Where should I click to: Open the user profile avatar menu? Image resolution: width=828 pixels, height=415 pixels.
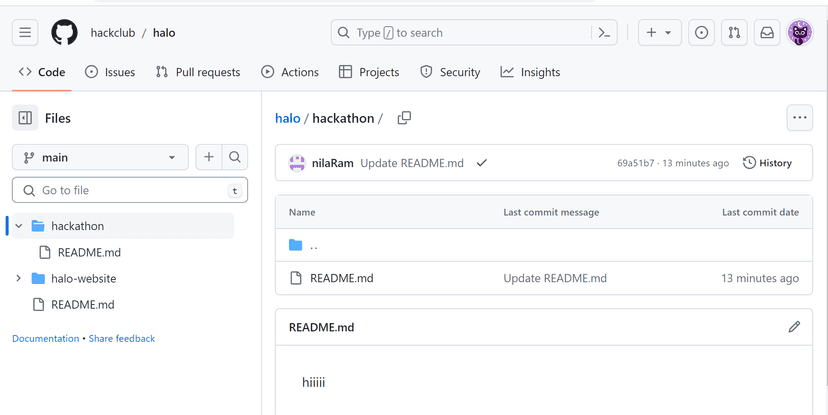click(x=800, y=33)
